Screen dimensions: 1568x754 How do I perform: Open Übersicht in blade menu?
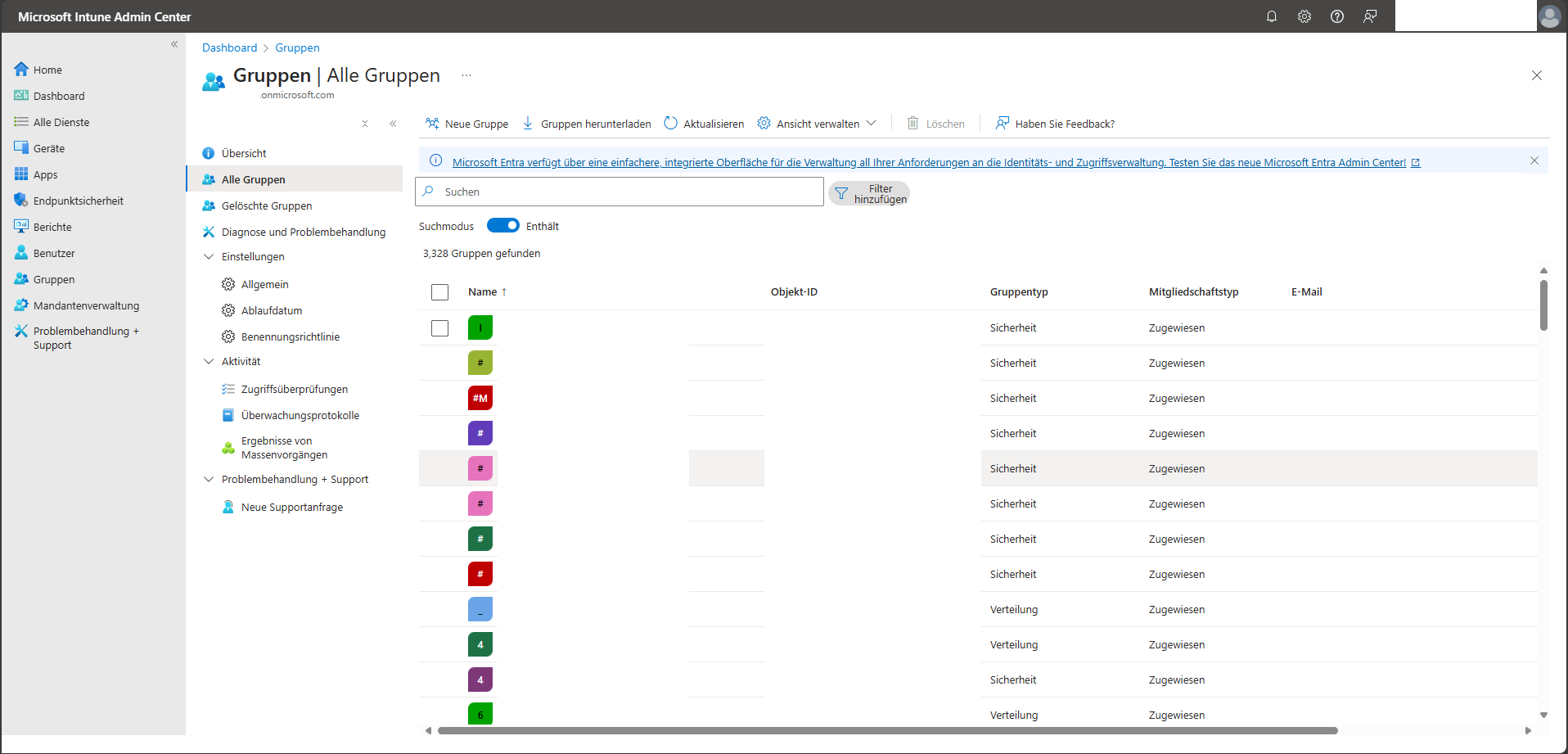(244, 153)
